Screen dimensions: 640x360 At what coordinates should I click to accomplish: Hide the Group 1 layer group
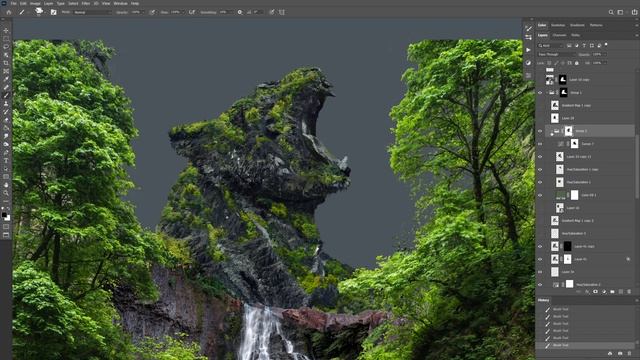540,93
